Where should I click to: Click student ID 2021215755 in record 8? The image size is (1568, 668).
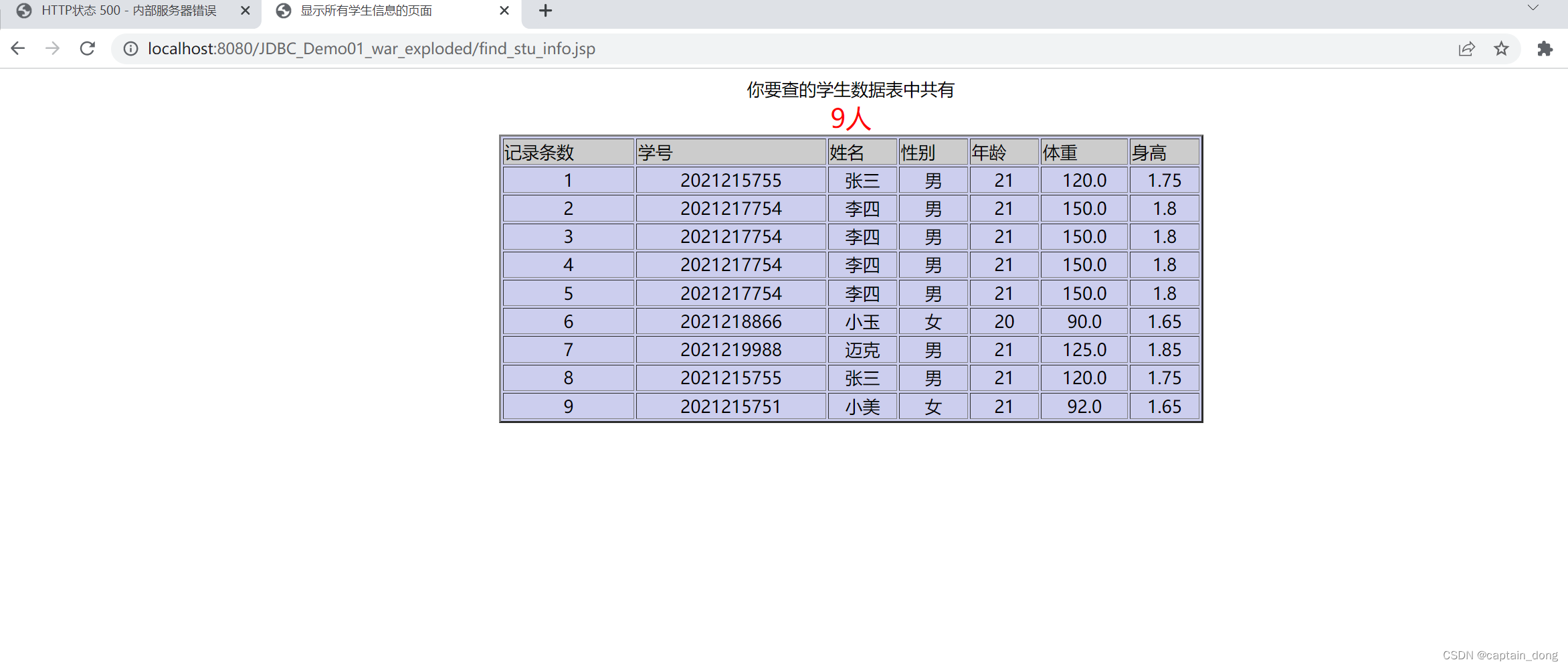(730, 378)
